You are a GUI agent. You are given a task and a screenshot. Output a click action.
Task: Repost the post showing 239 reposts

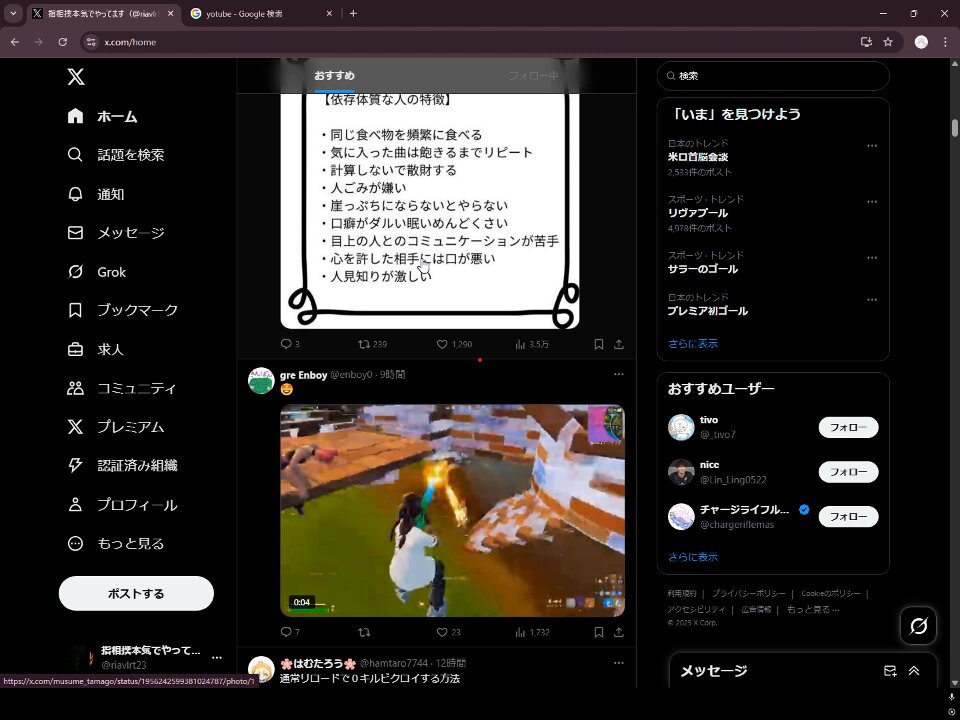click(364, 344)
